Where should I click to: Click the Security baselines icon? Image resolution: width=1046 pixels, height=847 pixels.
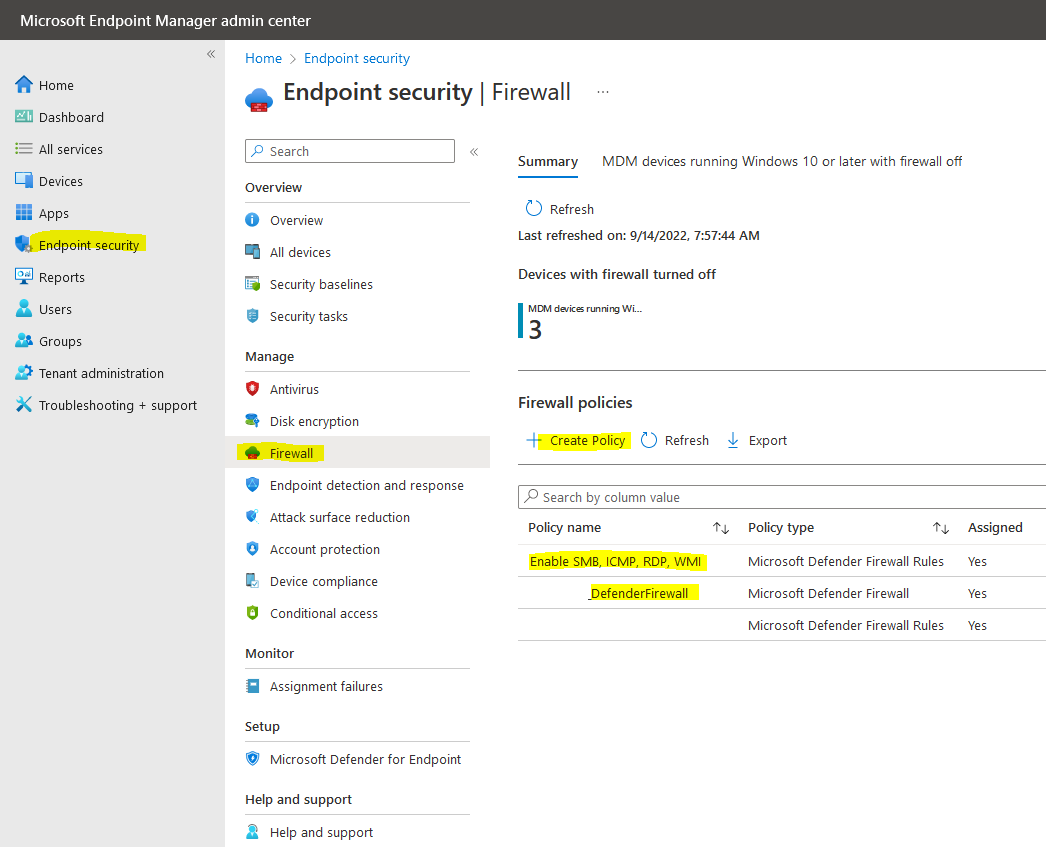click(x=252, y=284)
